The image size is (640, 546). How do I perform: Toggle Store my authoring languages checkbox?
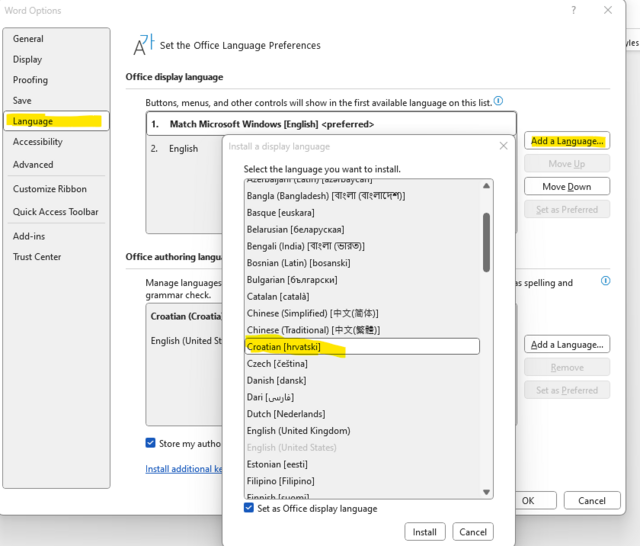[150, 443]
